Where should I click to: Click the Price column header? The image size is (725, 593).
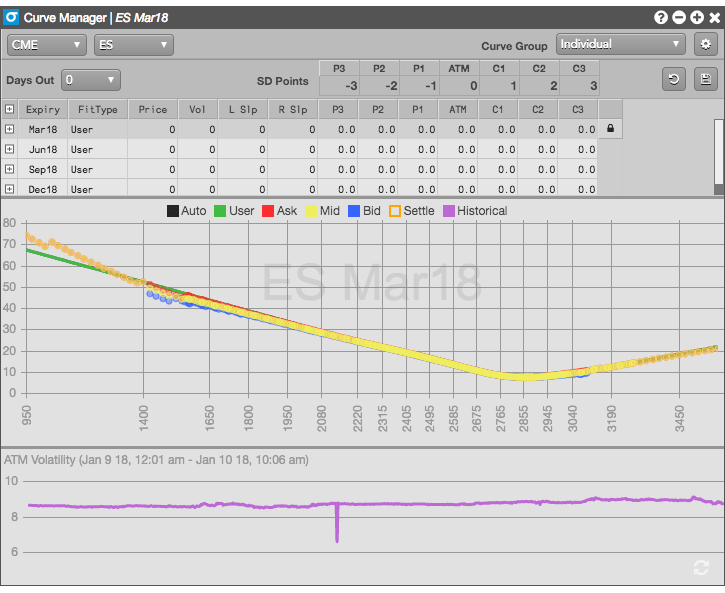pyautogui.click(x=153, y=110)
